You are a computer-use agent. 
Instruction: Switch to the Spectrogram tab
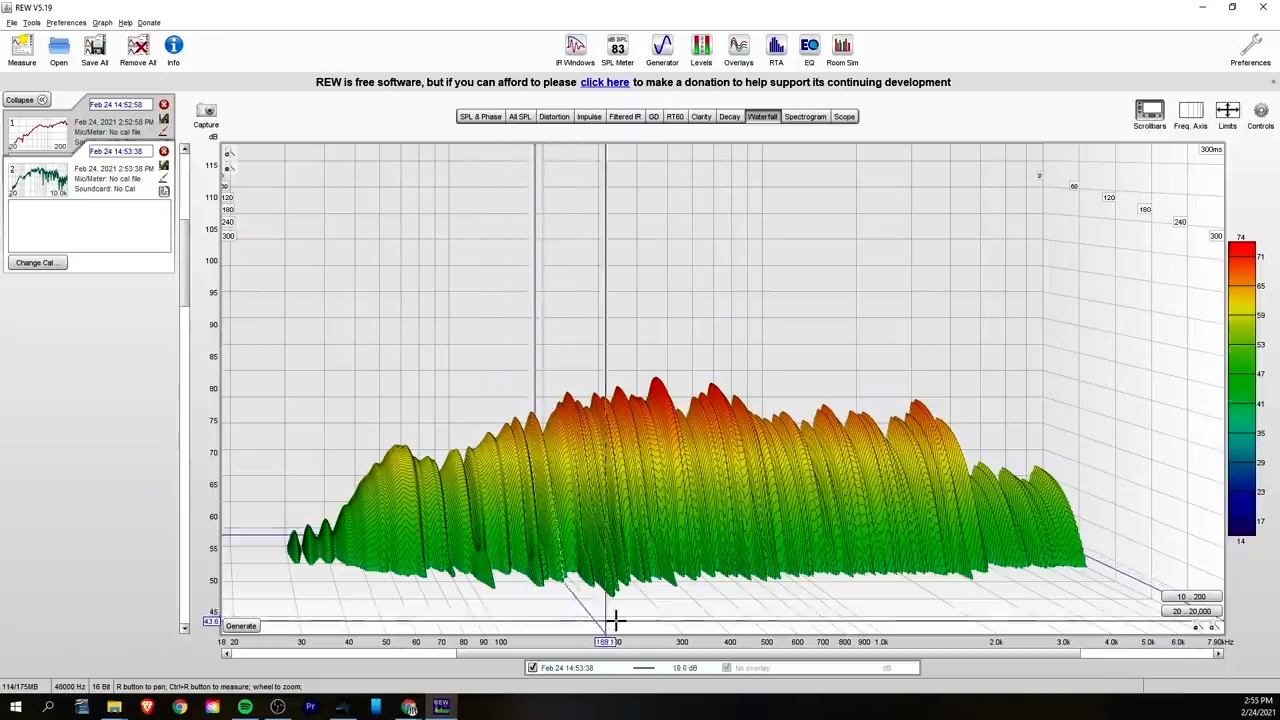pyautogui.click(x=805, y=117)
